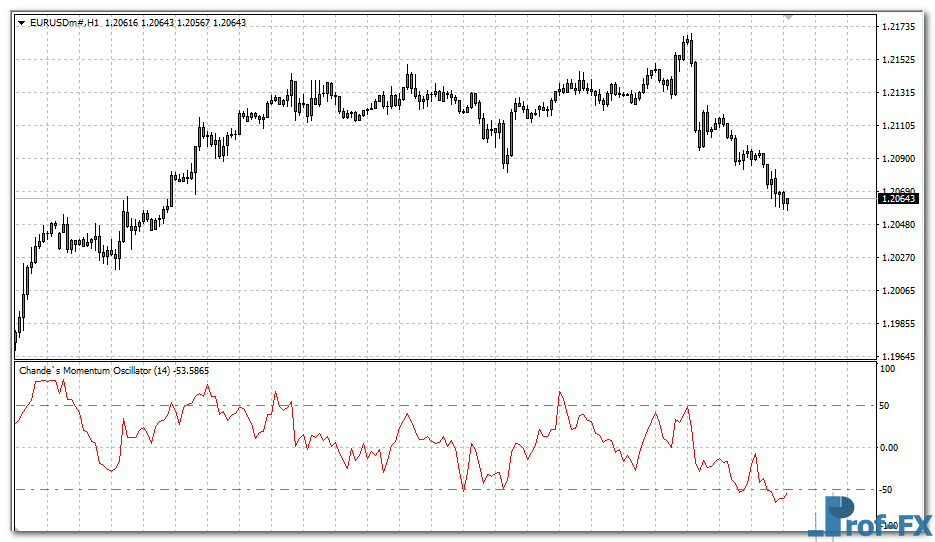Click the current price label 1.20643

(898, 199)
